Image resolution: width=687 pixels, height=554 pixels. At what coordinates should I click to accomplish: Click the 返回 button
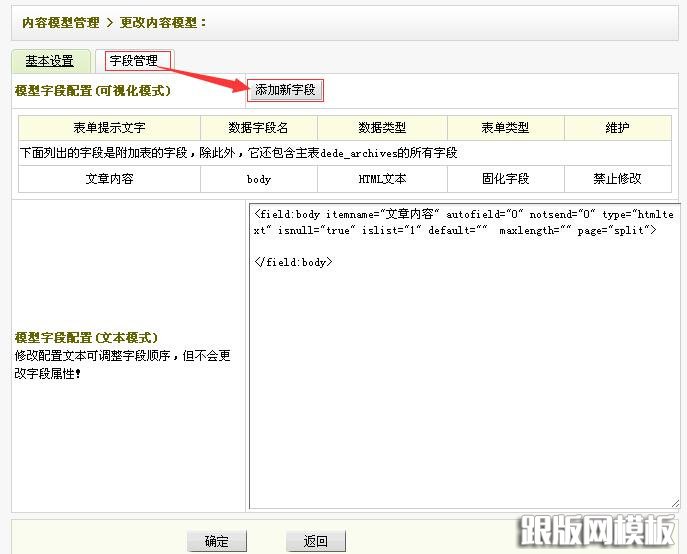tap(315, 541)
